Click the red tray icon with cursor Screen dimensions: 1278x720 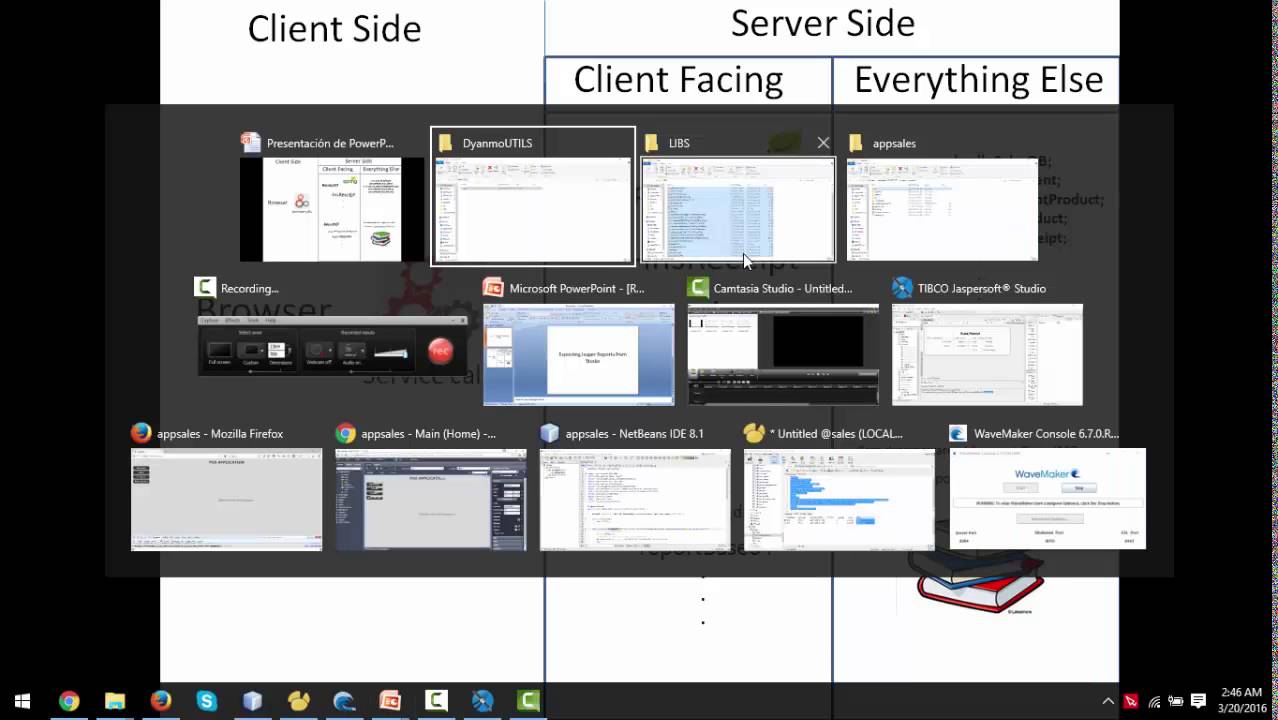pos(1131,701)
